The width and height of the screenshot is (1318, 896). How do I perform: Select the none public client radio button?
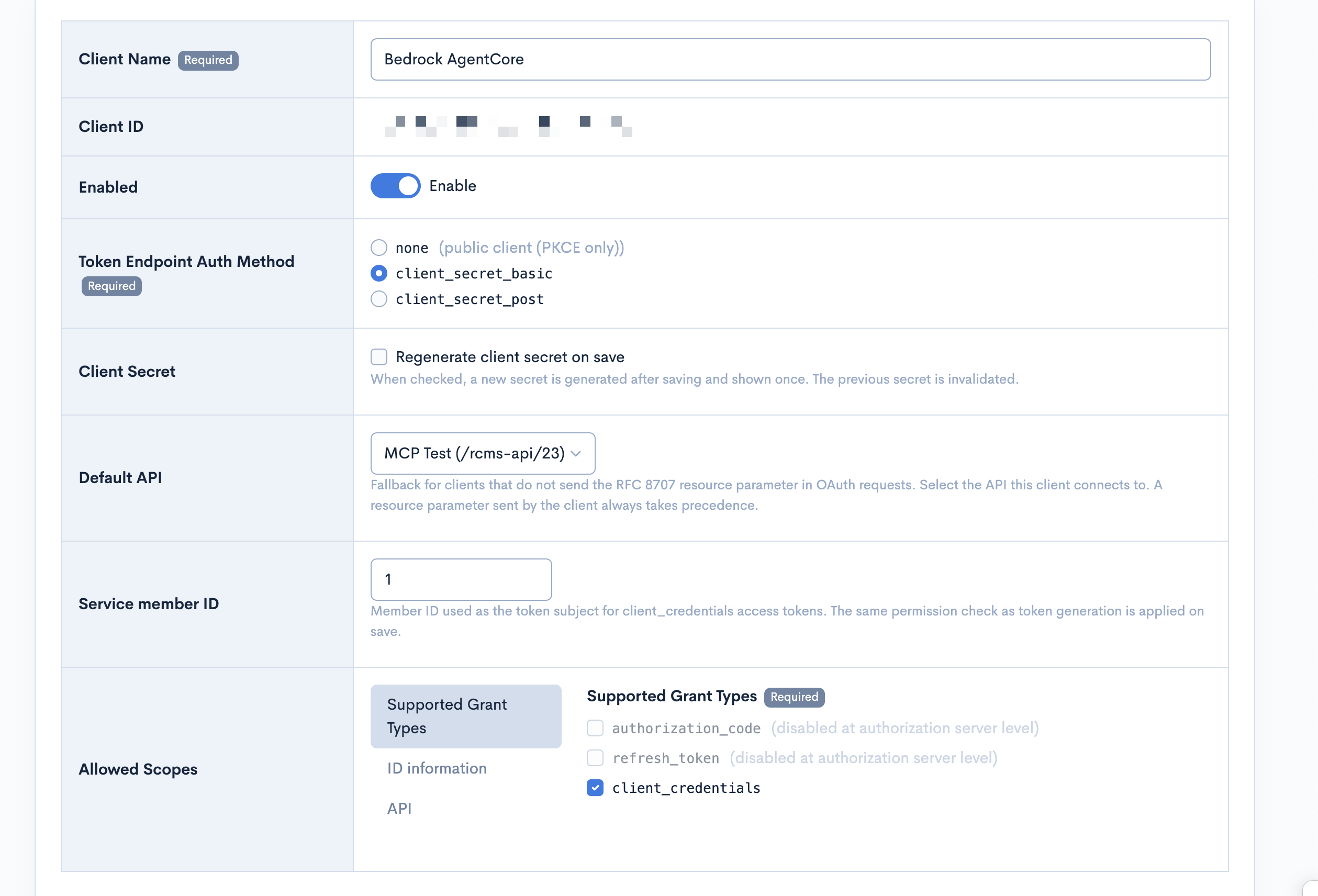[379, 248]
